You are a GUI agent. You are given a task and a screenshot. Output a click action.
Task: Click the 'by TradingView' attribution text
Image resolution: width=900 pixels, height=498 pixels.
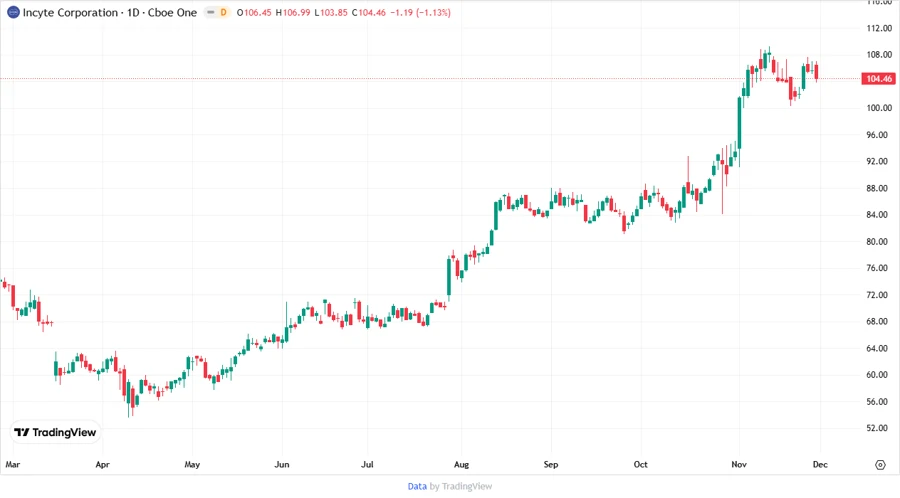point(461,486)
